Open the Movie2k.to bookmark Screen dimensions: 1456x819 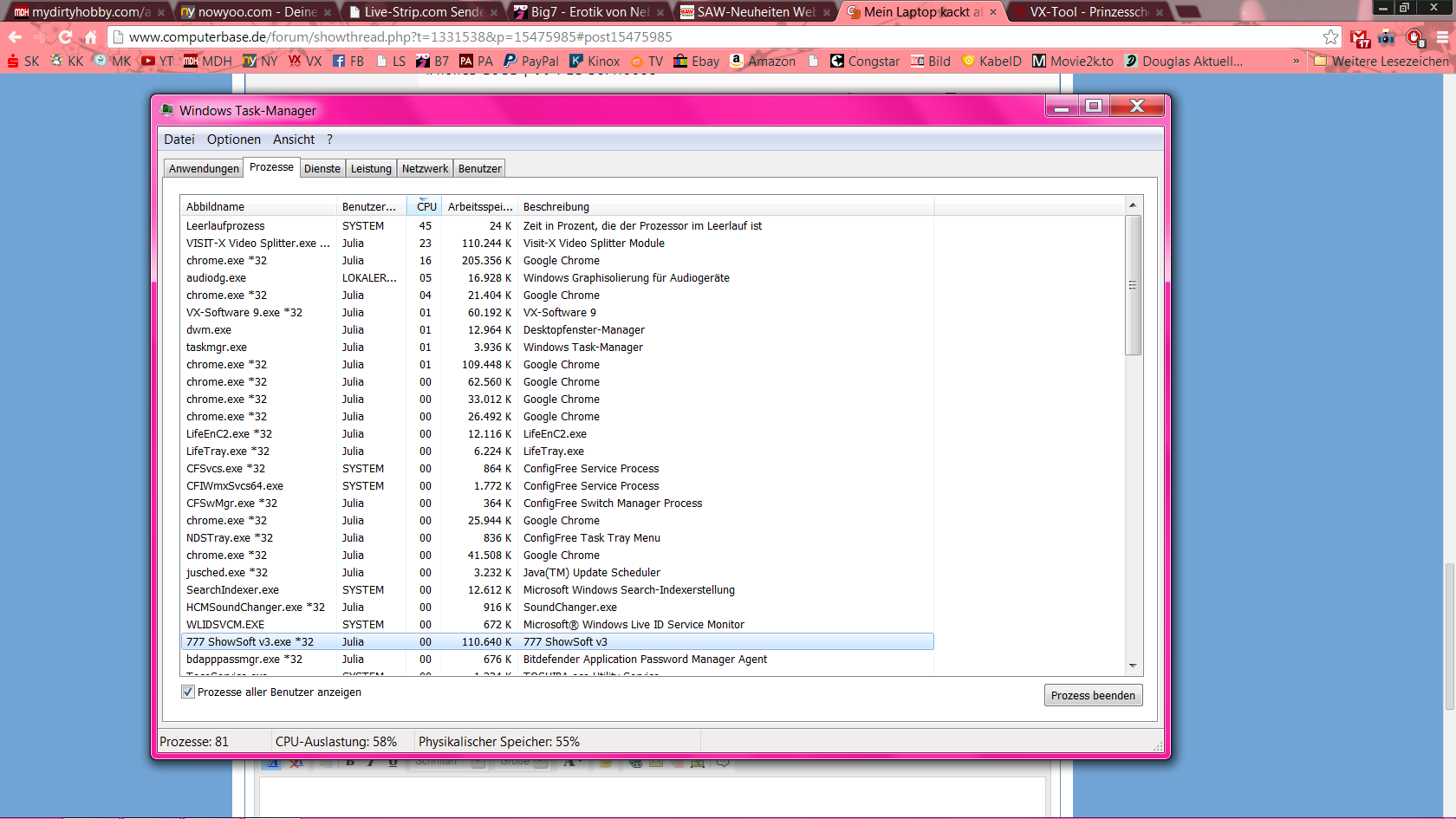pyautogui.click(x=1073, y=62)
